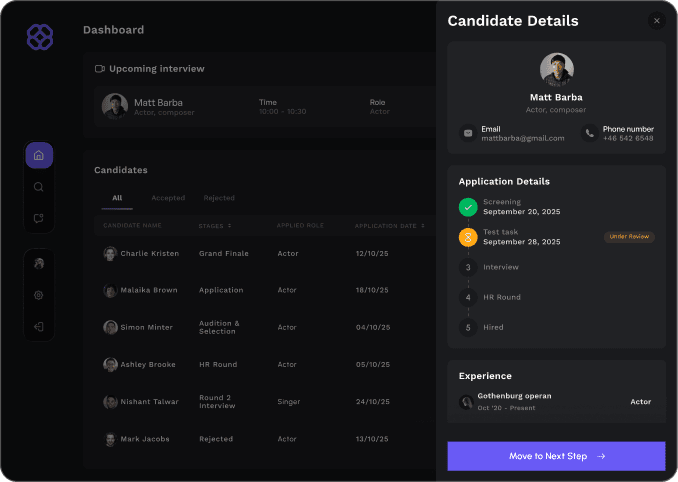Click Nishant Talwar's avatar
This screenshot has width=678, height=482.
[x=110, y=402]
